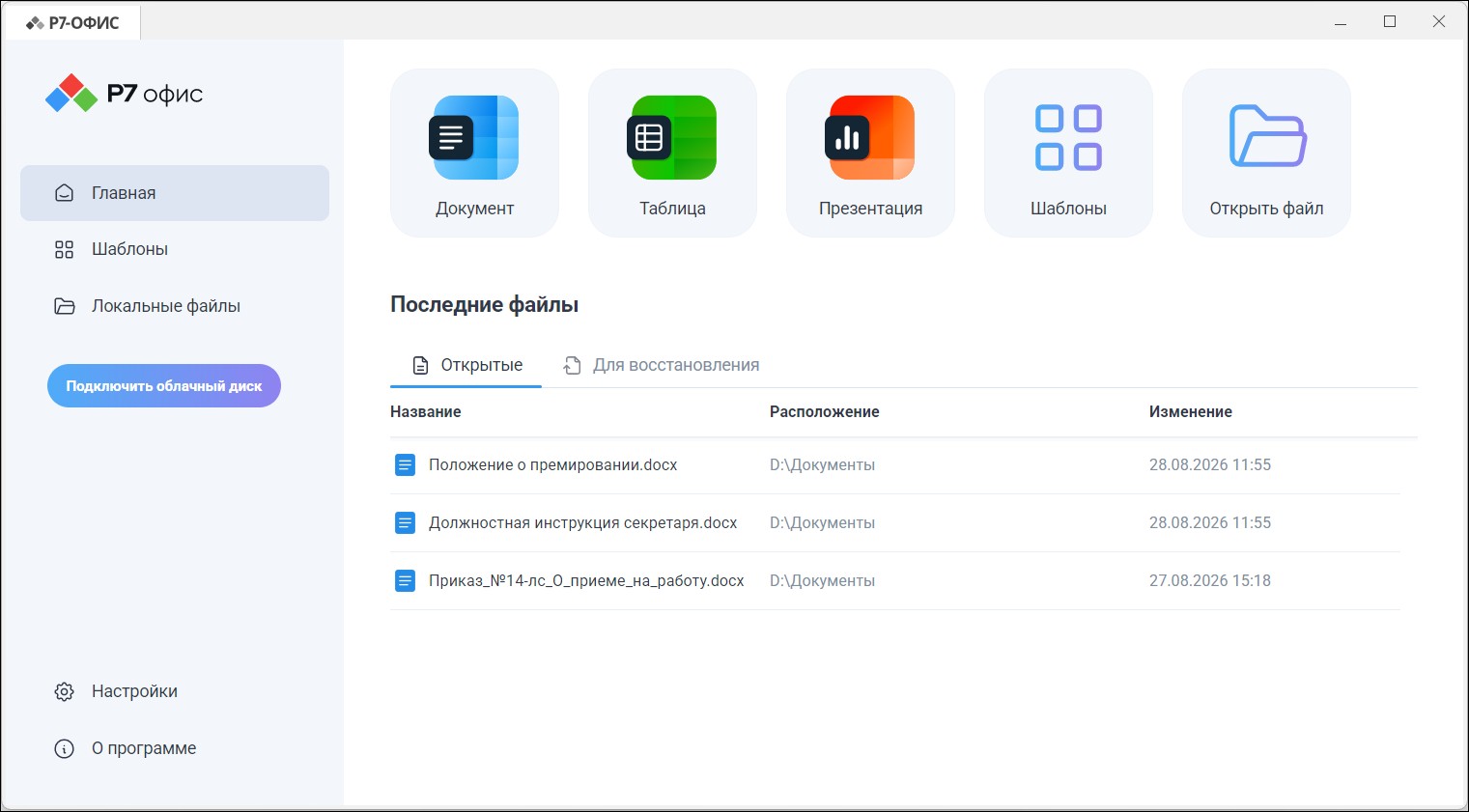This screenshot has height=812, width=1469.
Task: Switch to Для восстановления tab
Action: (x=662, y=365)
